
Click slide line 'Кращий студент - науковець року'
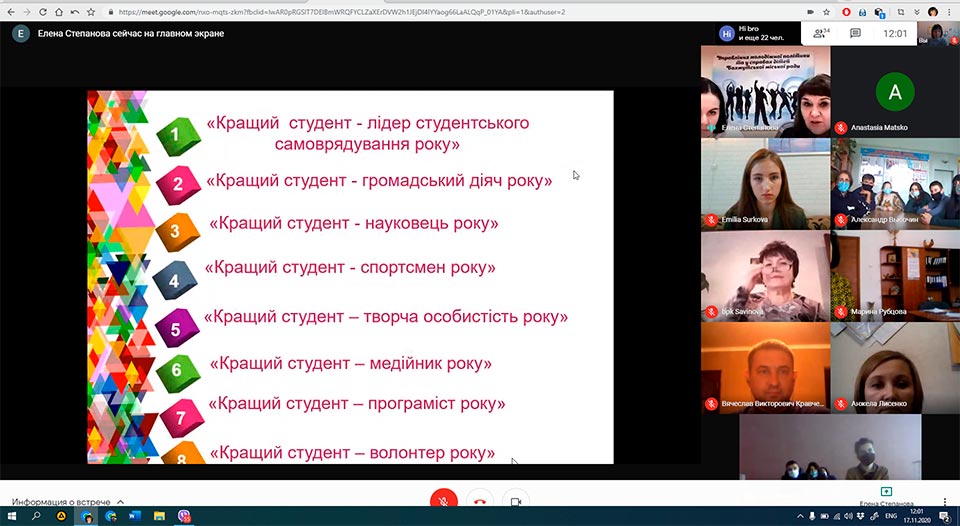353,223
